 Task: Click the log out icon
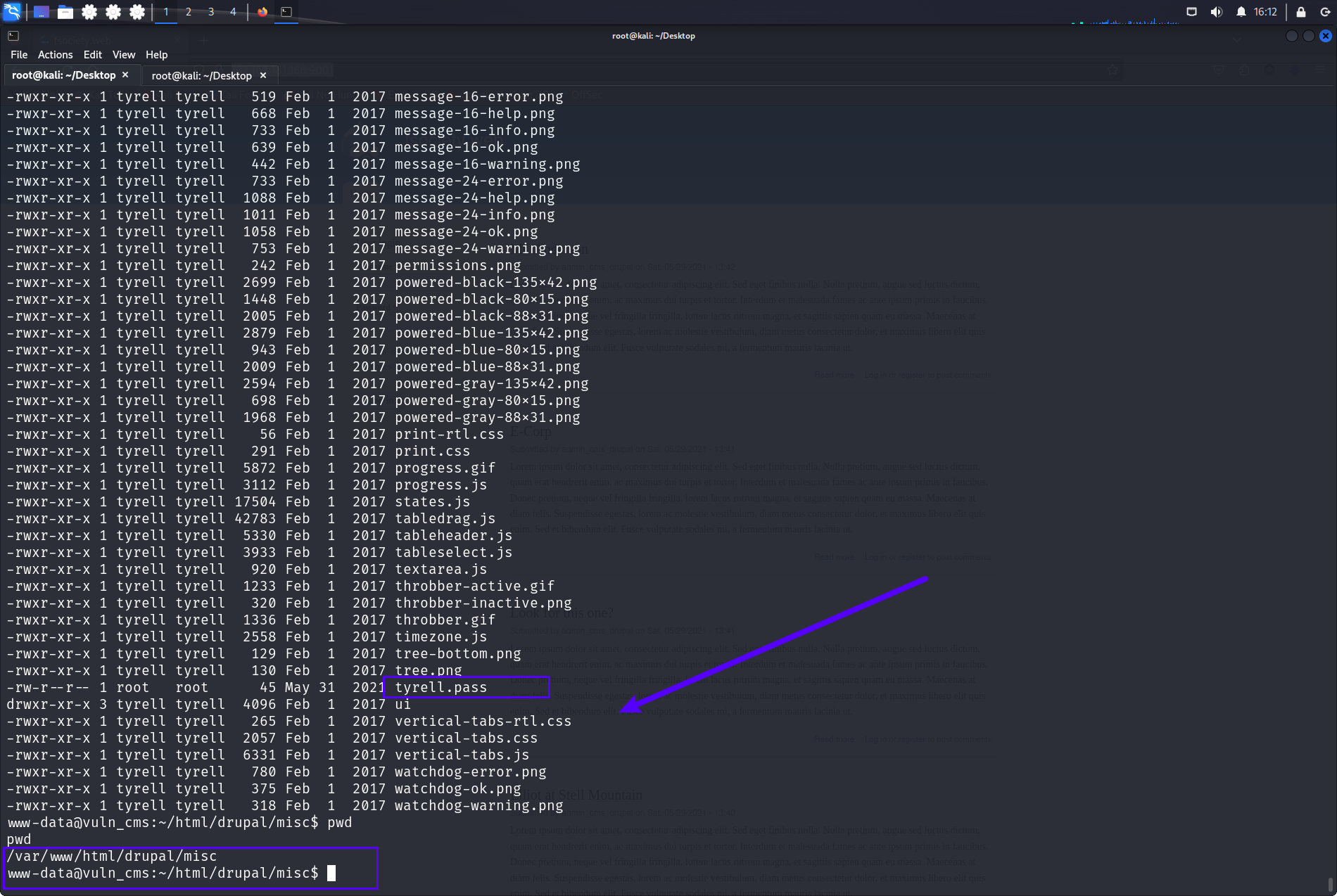click(x=1325, y=12)
